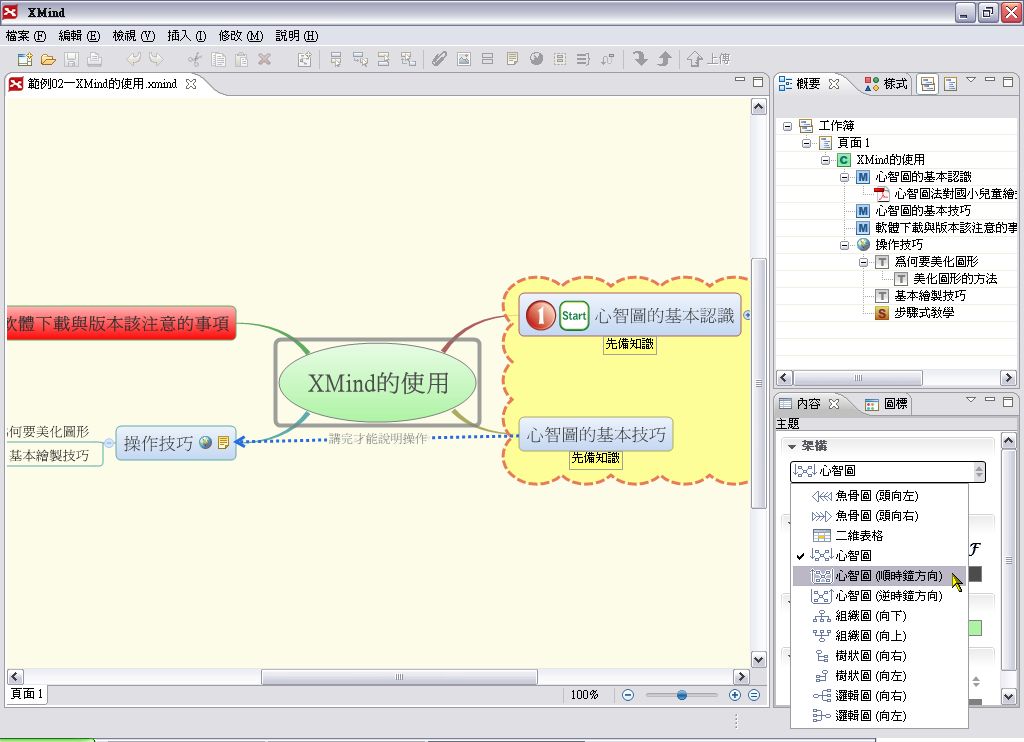Click the Paste clipboard icon
Screen dimensions: 1024x742
[241, 59]
